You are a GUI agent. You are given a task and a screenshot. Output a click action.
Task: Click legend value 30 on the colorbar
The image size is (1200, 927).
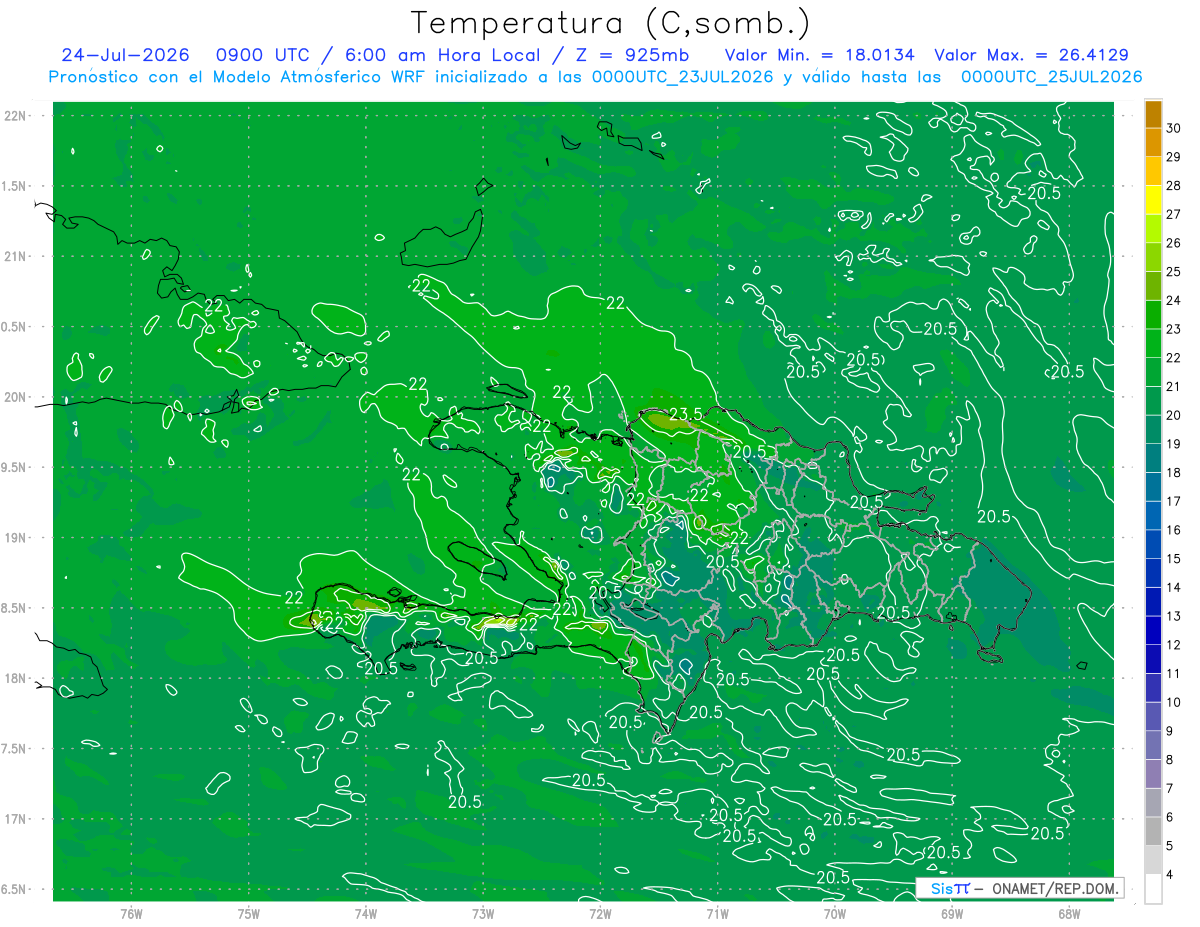(1174, 128)
